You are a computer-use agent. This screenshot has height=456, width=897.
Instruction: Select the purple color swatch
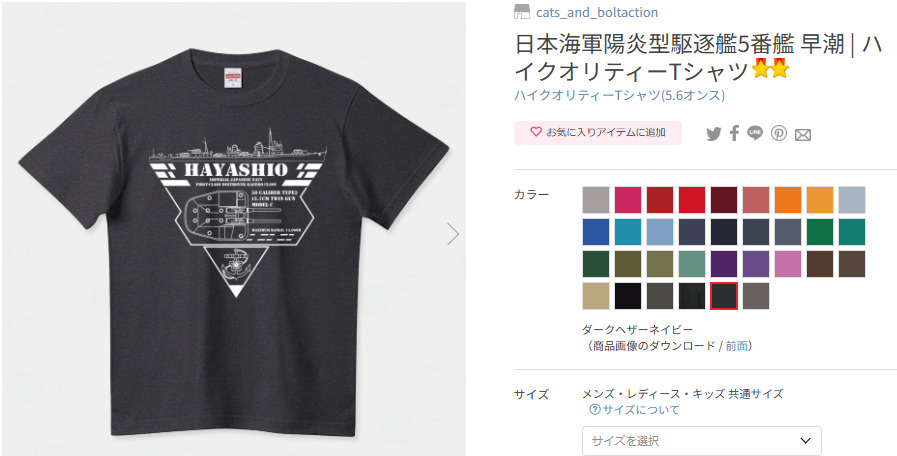tap(724, 264)
